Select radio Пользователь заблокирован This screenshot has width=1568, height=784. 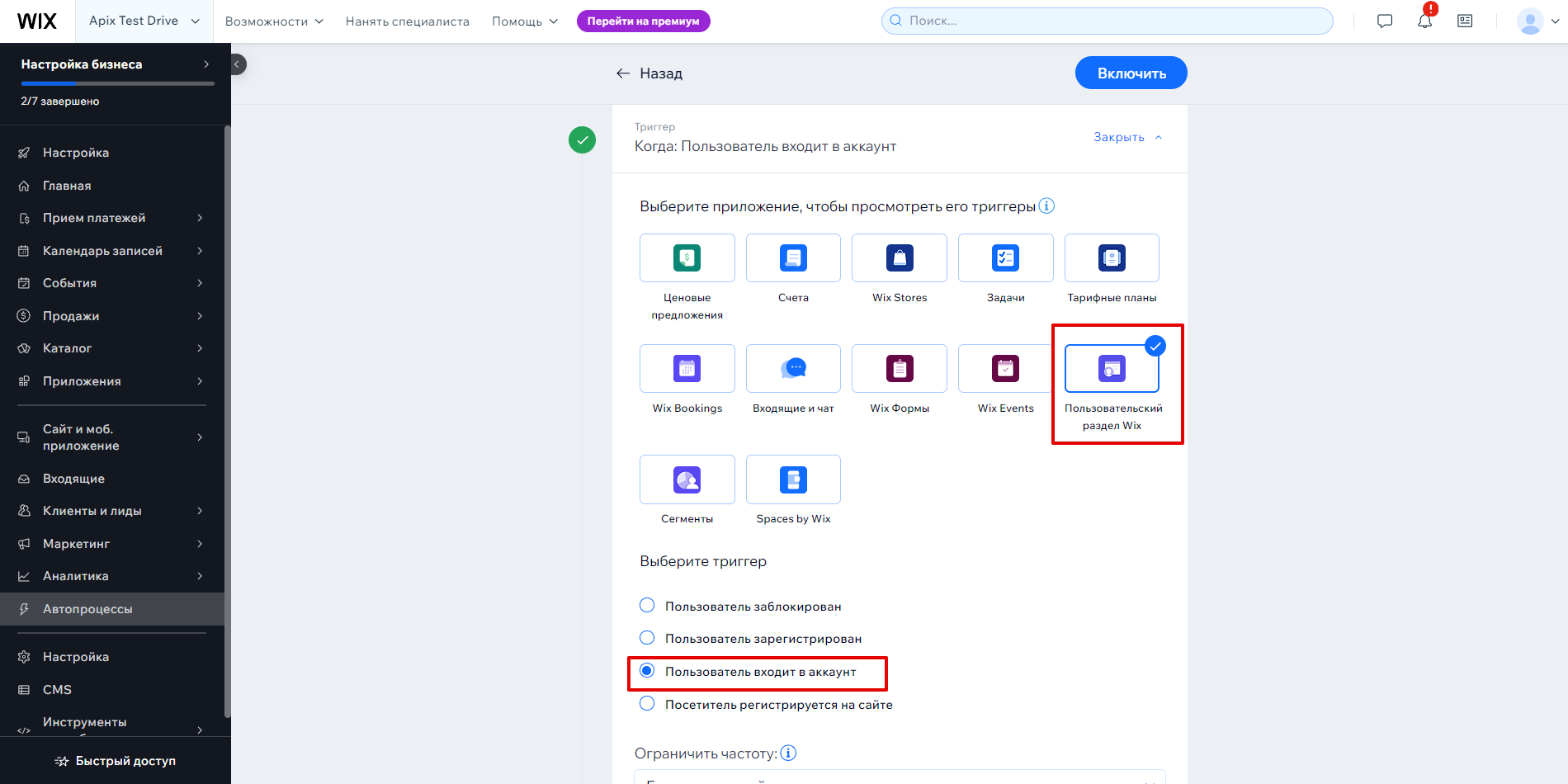pos(647,606)
